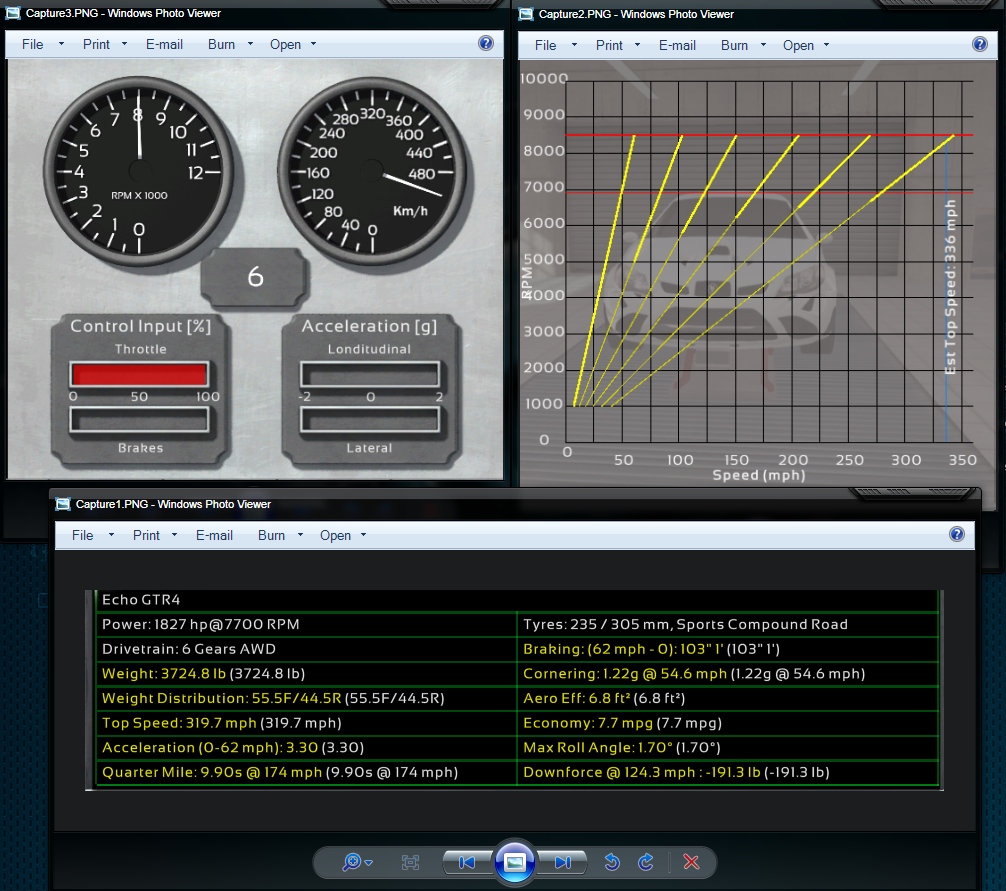Click Capture1.PNG window title bar icon
Image resolution: width=1006 pixels, height=891 pixels.
point(63,504)
